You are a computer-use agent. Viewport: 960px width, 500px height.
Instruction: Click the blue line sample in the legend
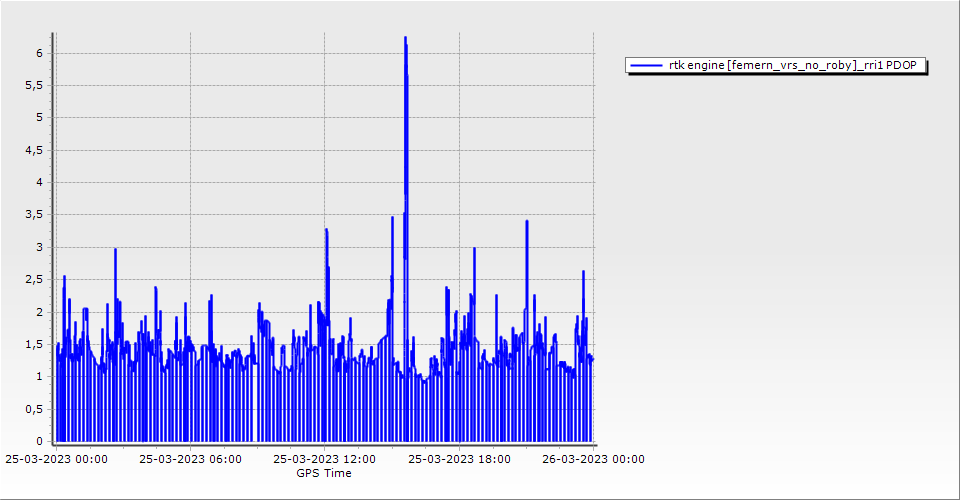(x=646, y=65)
